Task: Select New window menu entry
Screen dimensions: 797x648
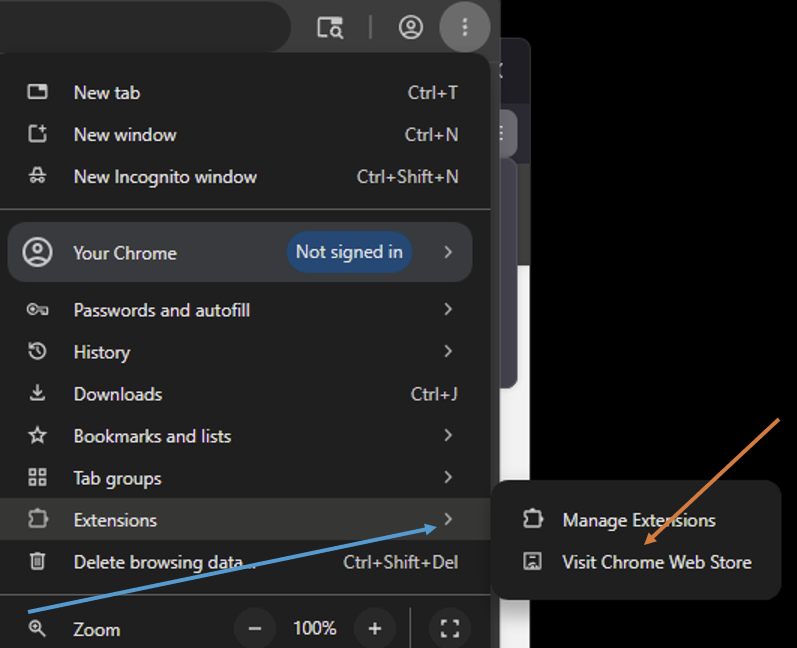Action: tap(245, 135)
